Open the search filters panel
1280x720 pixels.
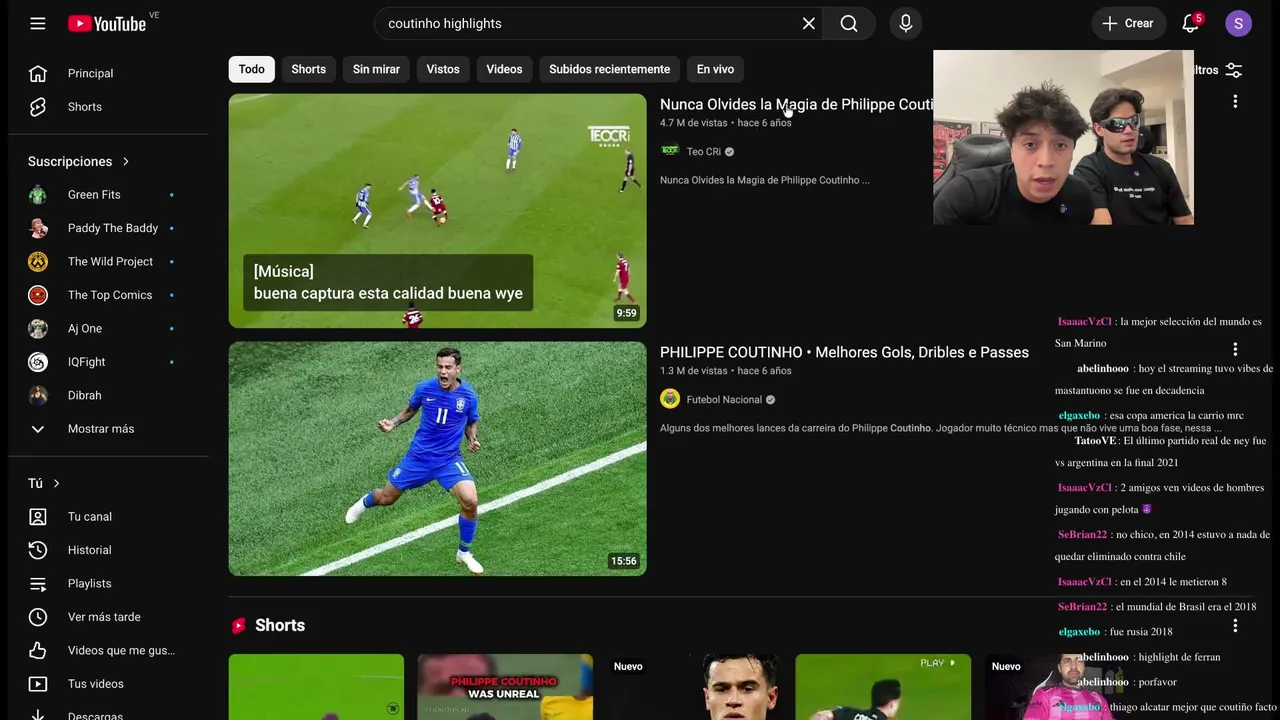point(1219,70)
